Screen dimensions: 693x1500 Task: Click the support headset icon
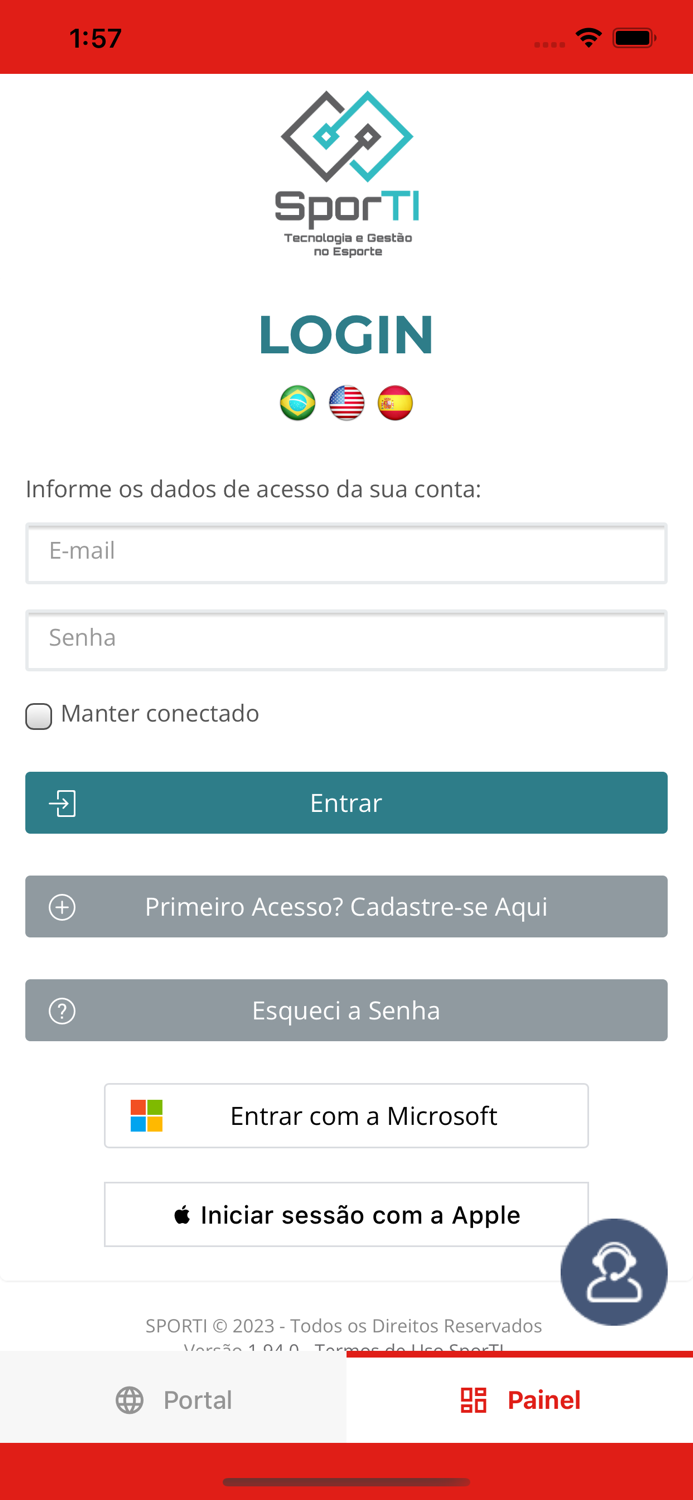pos(614,1271)
